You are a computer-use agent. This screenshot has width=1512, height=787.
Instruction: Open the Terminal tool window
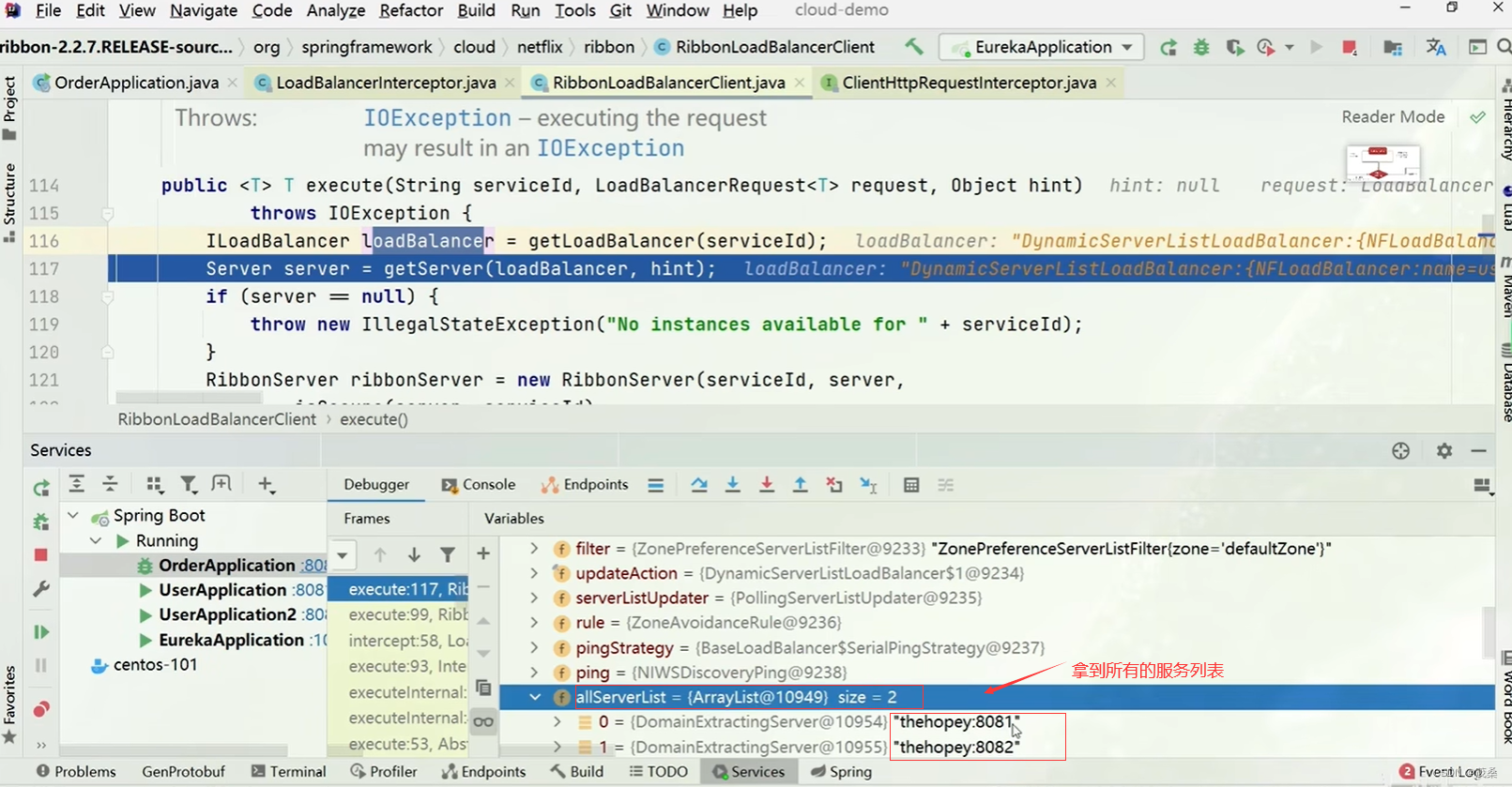point(288,772)
